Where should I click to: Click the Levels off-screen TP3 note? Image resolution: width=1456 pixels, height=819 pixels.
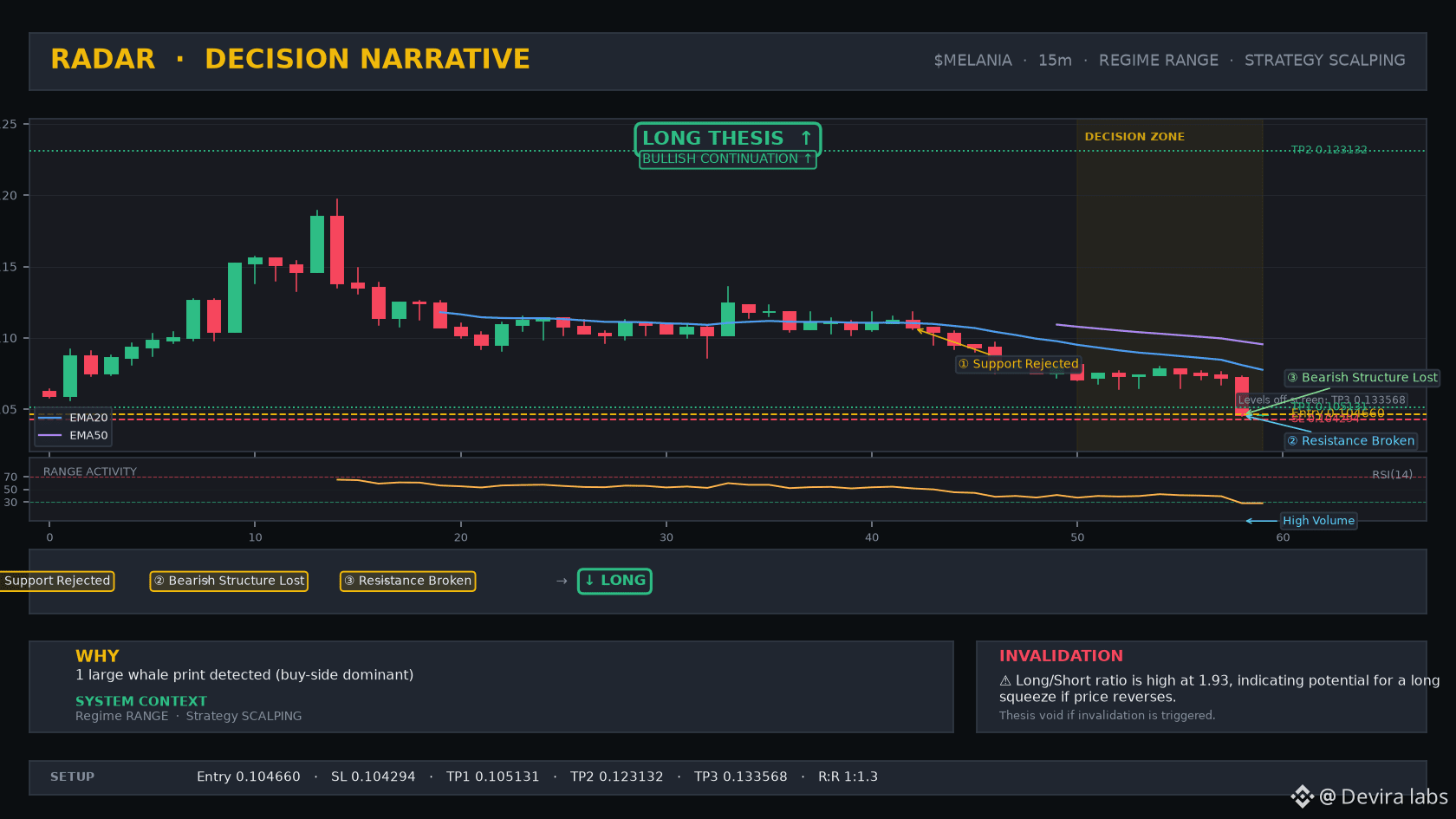1322,400
